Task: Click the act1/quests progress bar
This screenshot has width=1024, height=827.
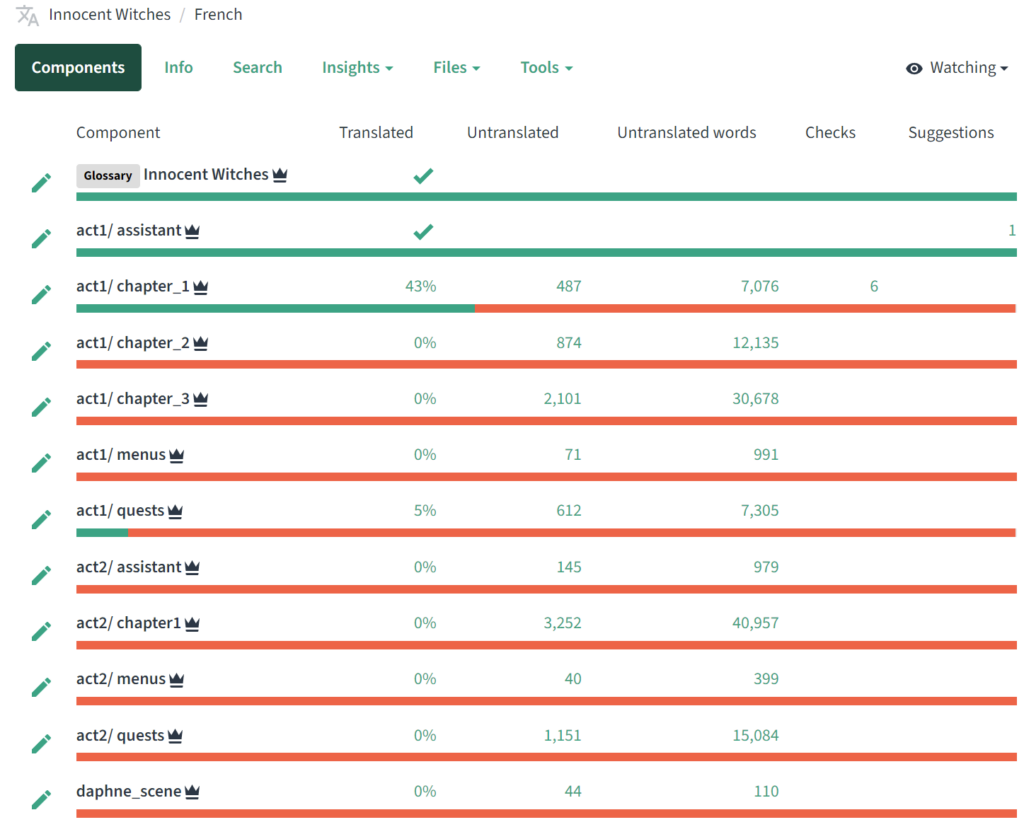Action: (x=546, y=533)
